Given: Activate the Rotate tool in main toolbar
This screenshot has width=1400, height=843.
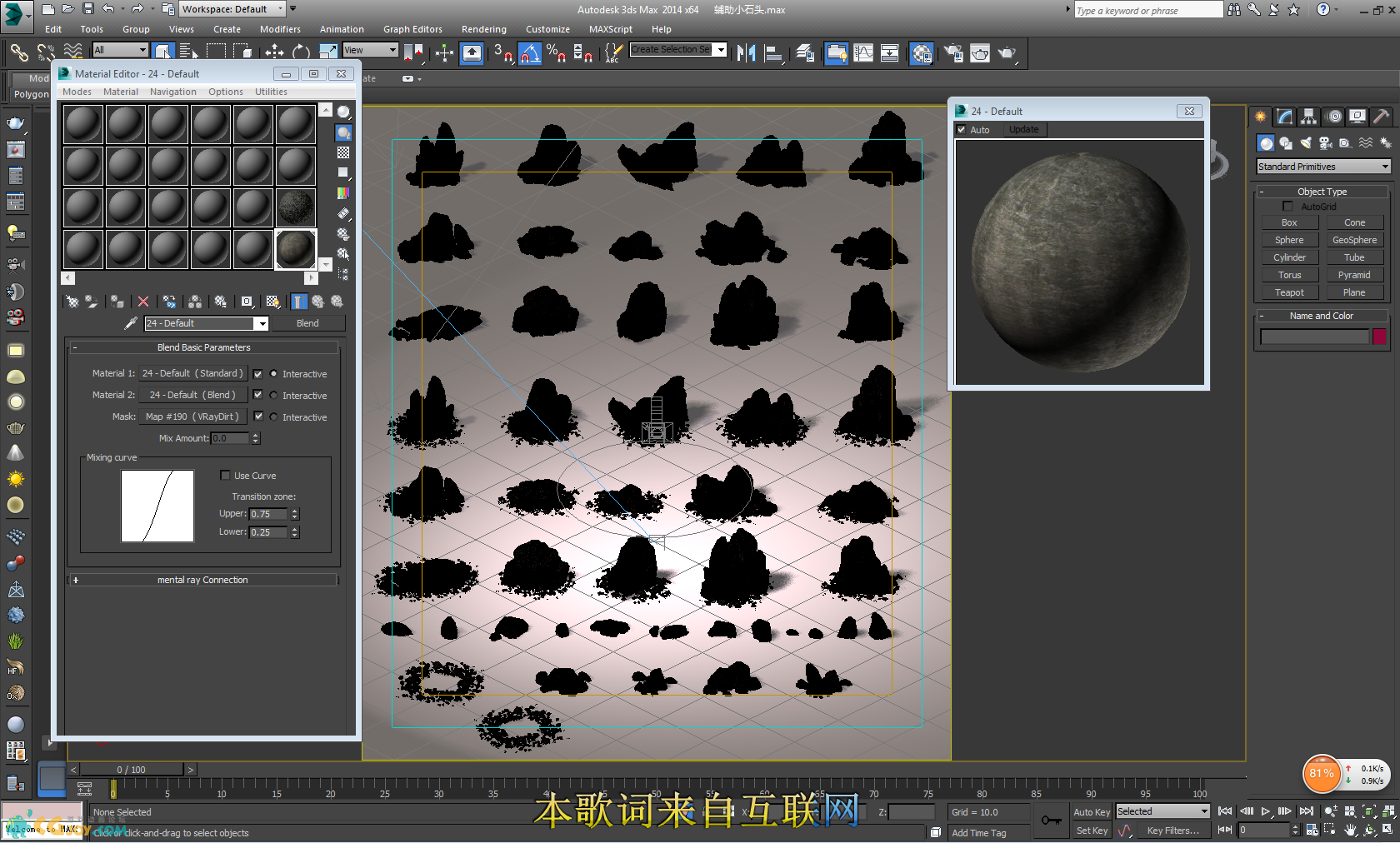Looking at the screenshot, I should pos(301,52).
